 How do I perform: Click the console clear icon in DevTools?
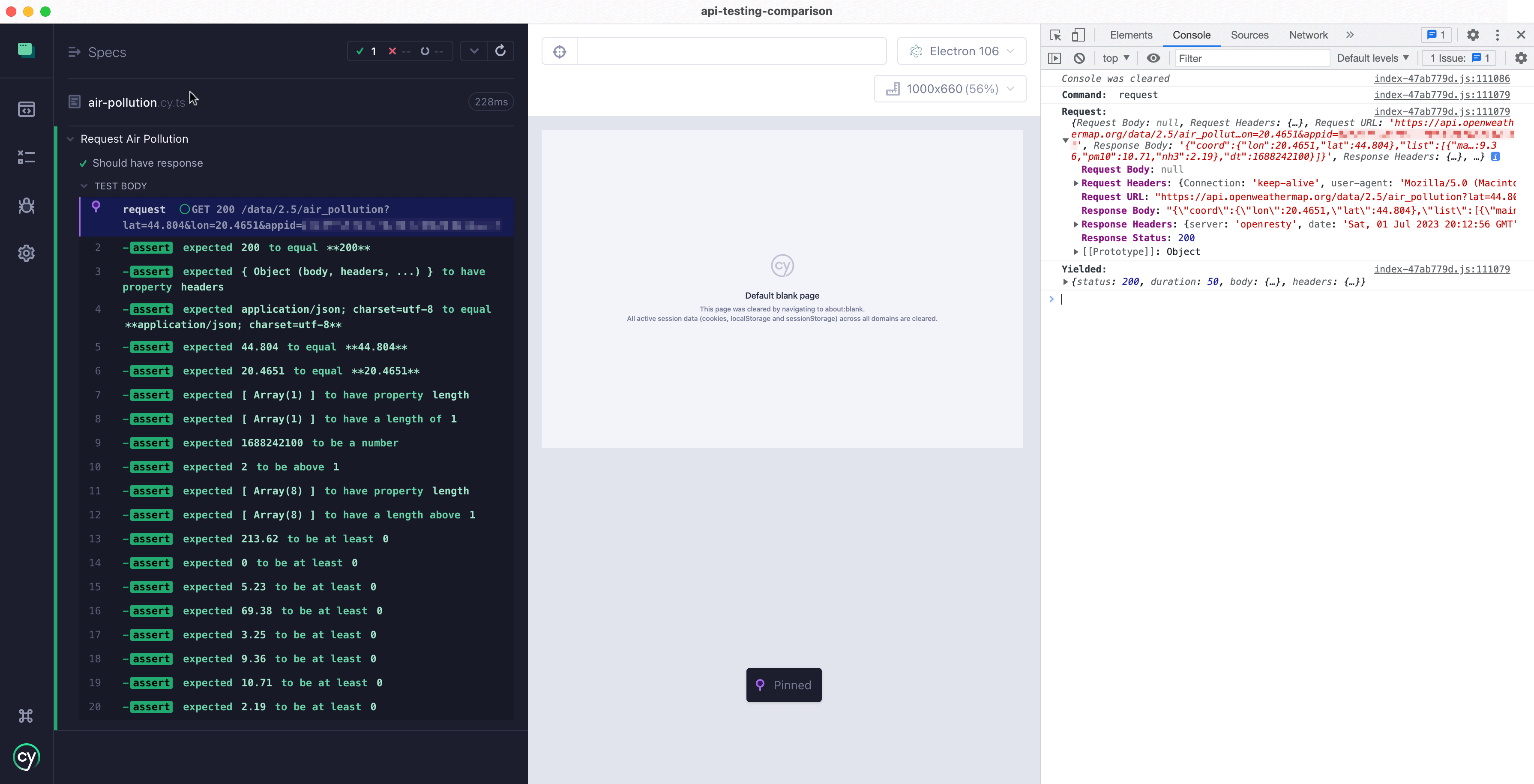1079,58
